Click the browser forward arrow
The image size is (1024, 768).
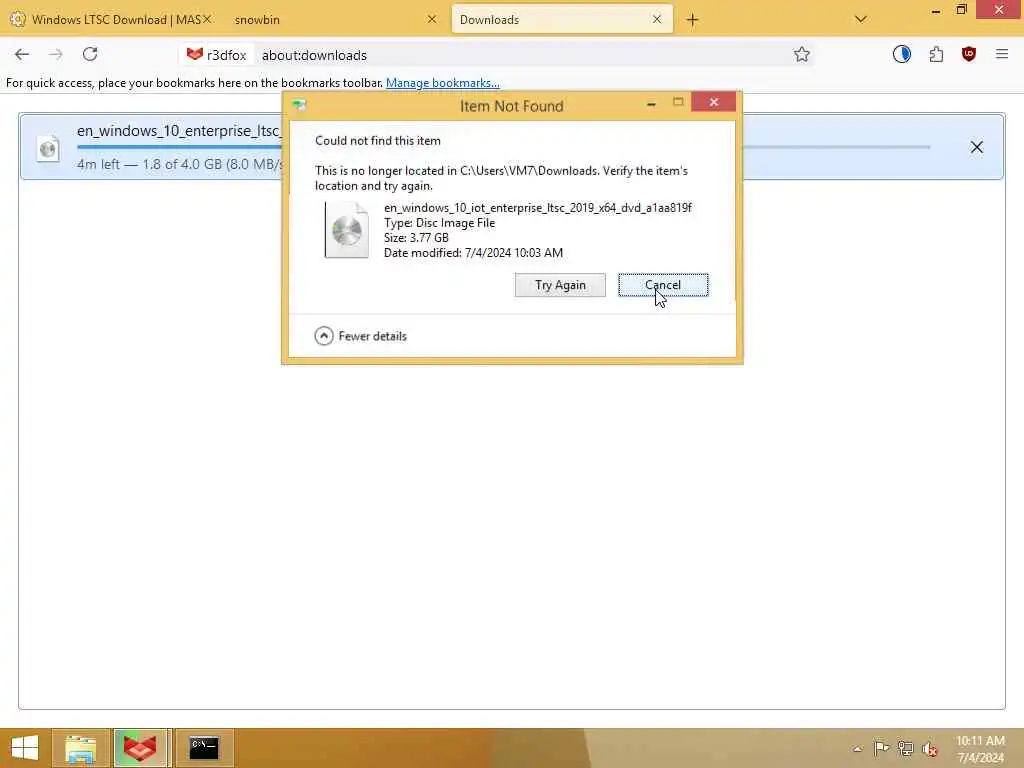click(56, 54)
